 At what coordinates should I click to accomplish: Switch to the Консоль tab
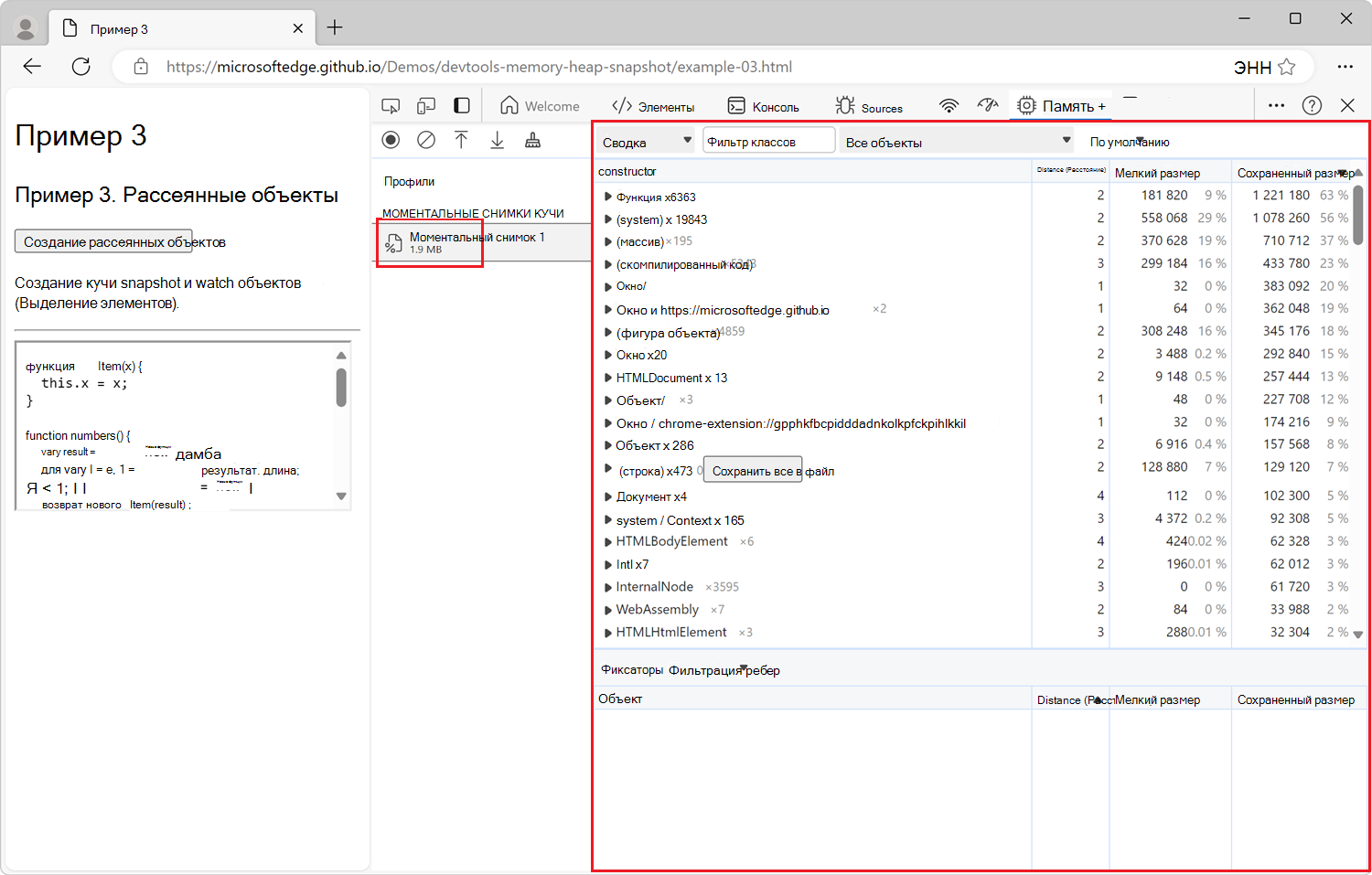coord(763,106)
